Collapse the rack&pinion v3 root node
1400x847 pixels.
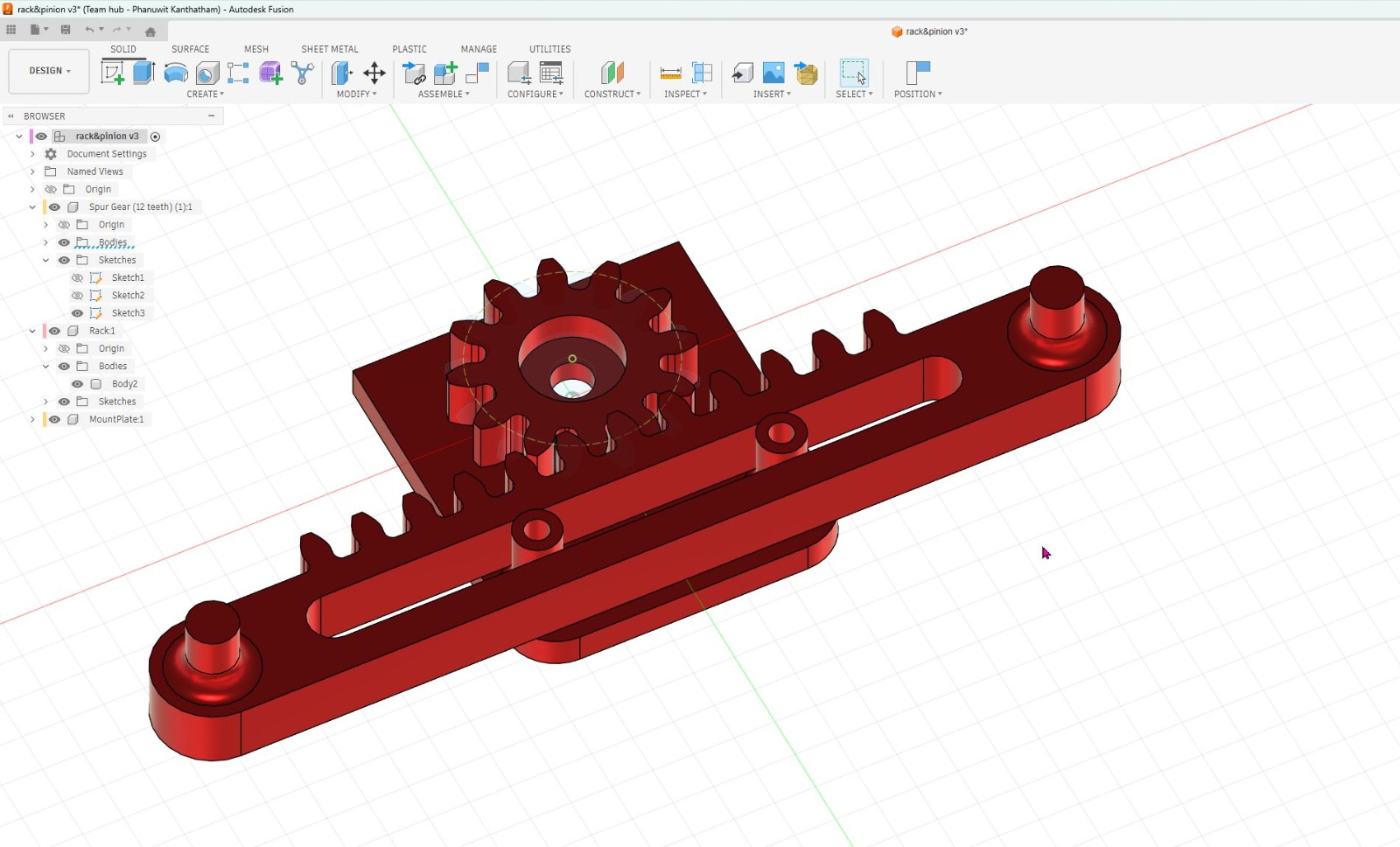tap(19, 136)
